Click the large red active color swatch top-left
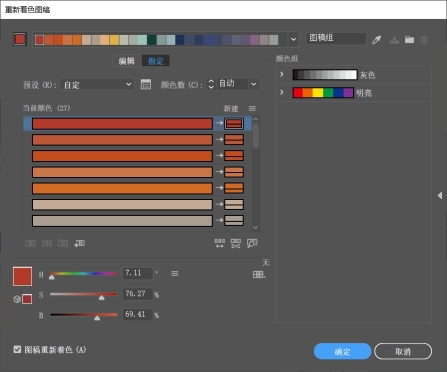 (20, 39)
